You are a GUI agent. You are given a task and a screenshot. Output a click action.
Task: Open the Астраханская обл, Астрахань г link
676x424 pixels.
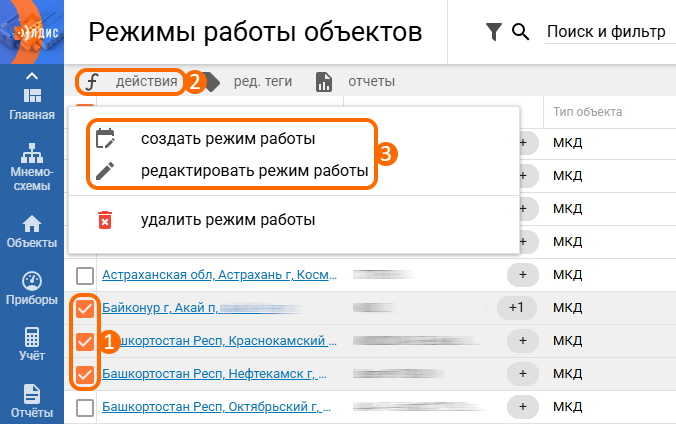tap(219, 275)
